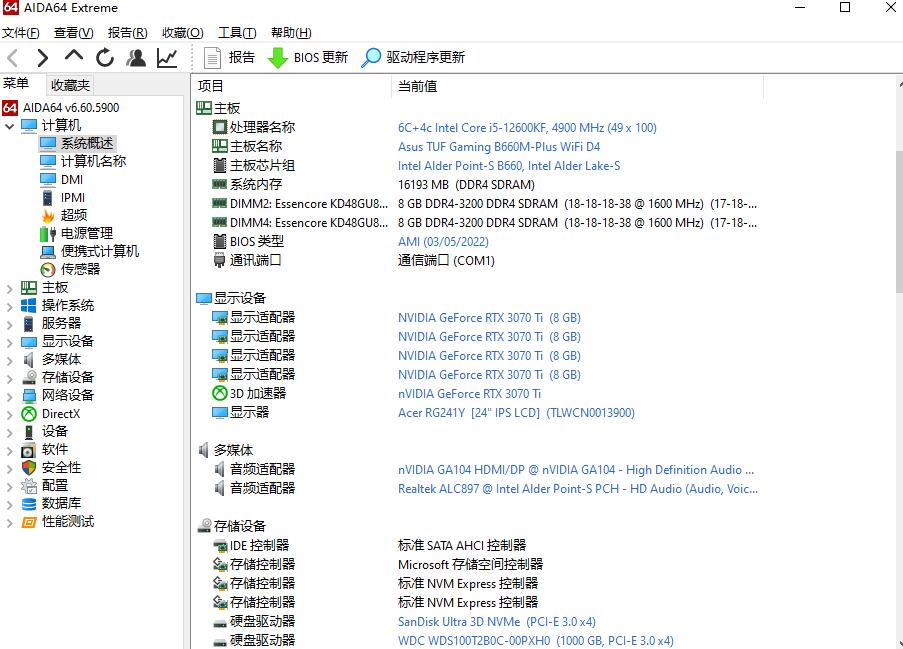Click the line chart toolbar icon

coord(166,57)
